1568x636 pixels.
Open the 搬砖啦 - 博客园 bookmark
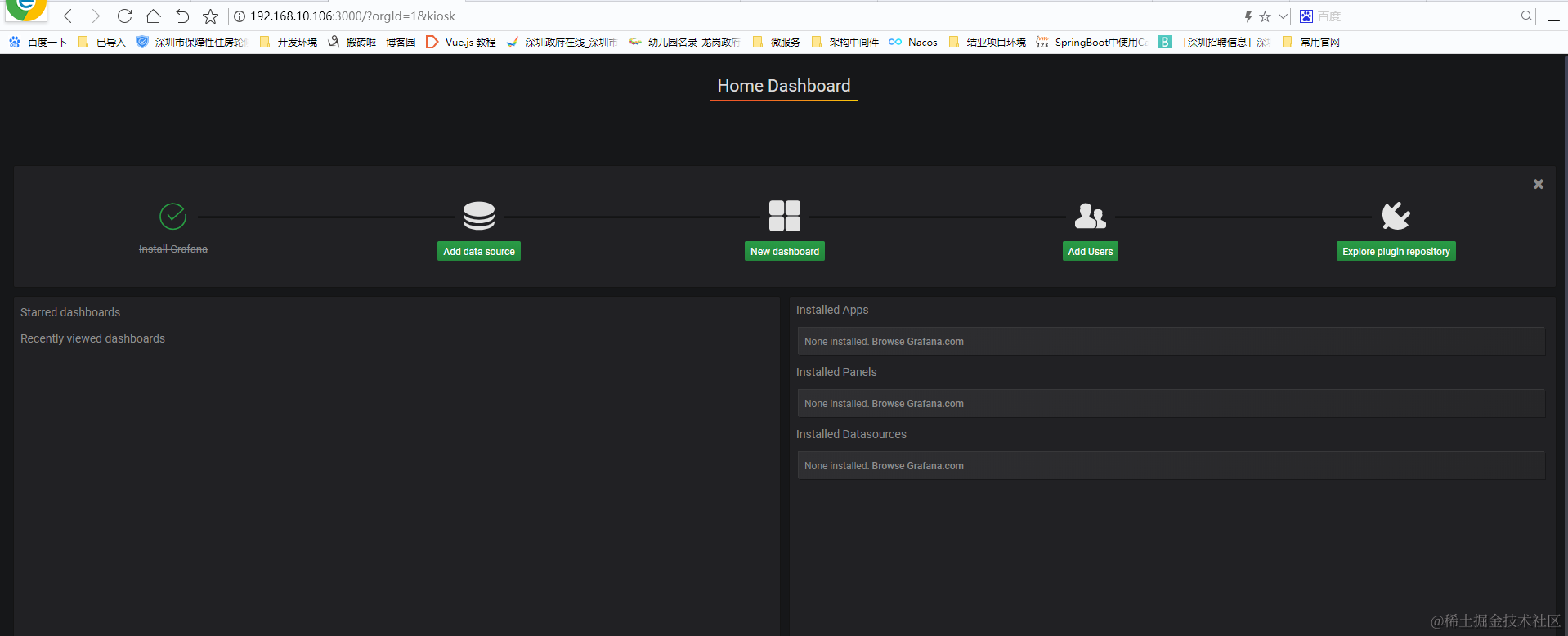tap(372, 42)
